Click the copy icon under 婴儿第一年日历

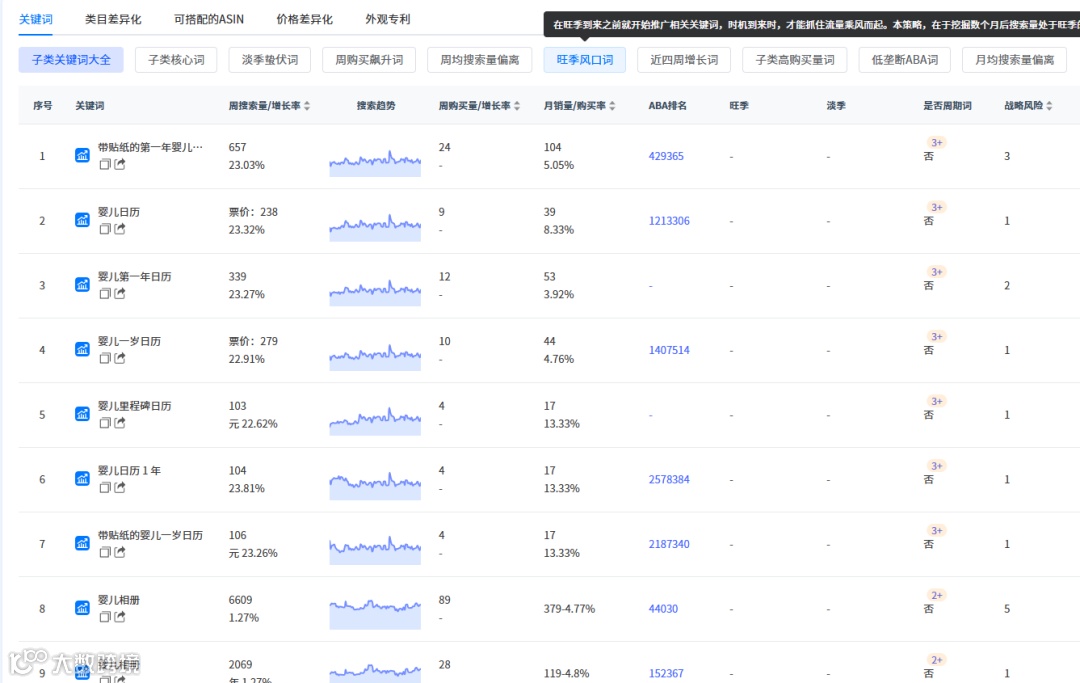[105, 294]
